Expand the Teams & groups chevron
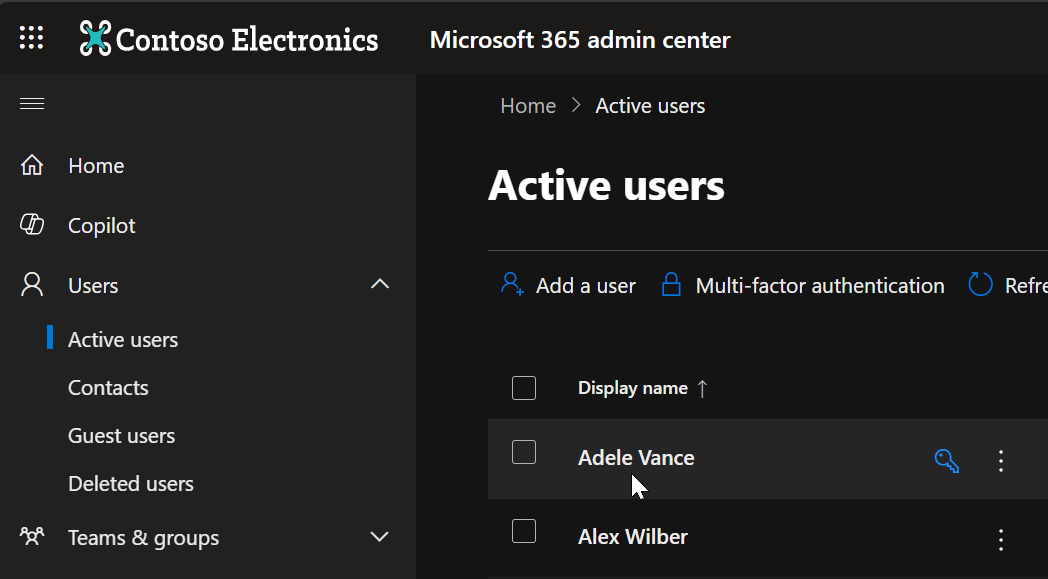 click(x=380, y=536)
